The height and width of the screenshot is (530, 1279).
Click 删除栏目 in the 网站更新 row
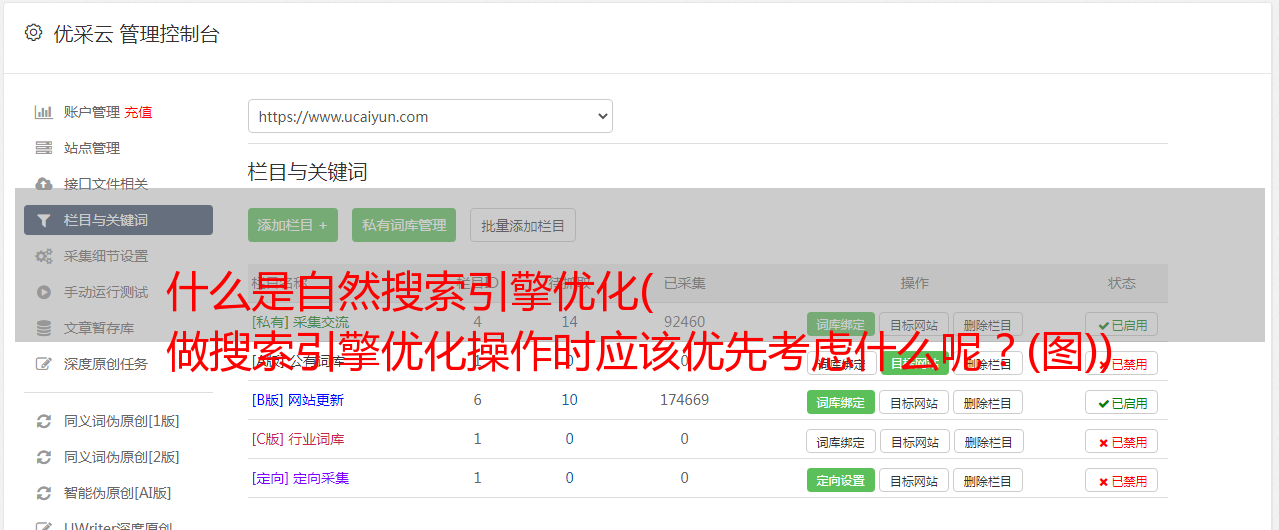pyautogui.click(x=988, y=402)
